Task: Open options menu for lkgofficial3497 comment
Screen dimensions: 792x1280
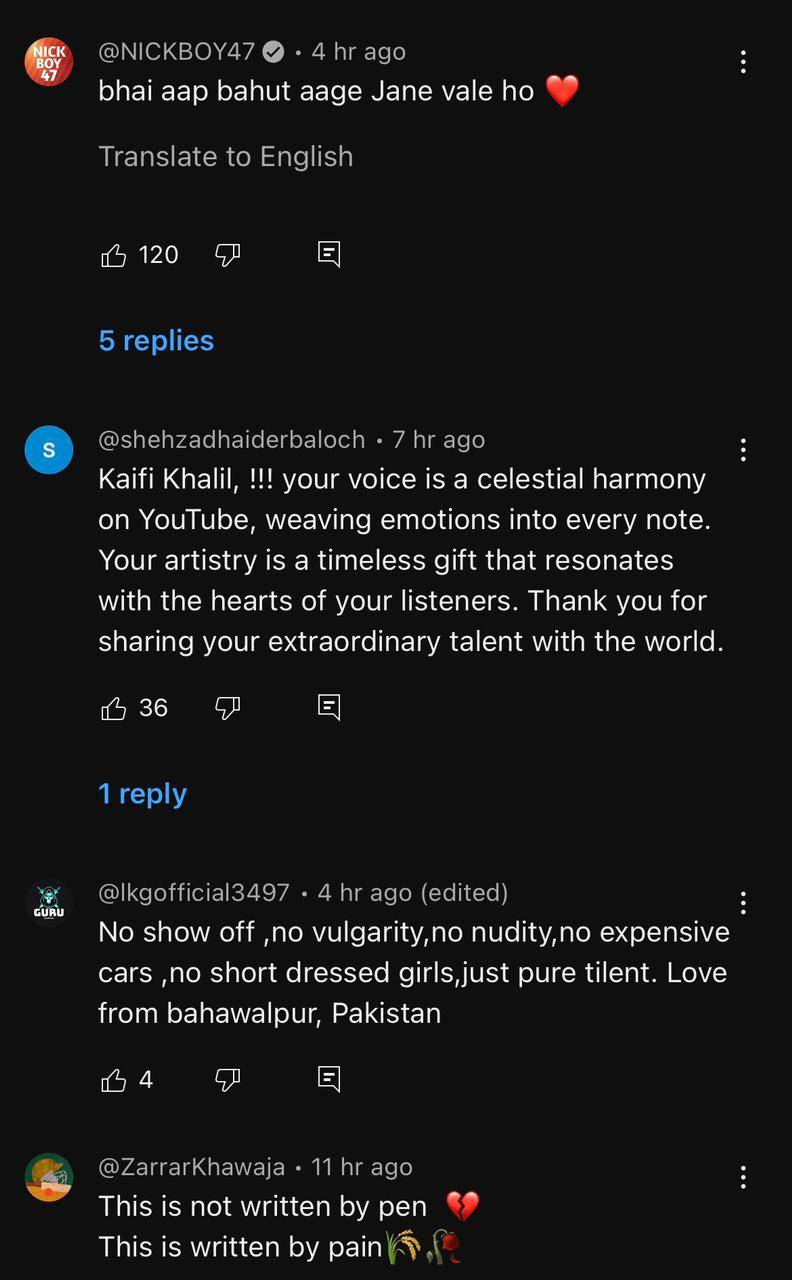Action: click(x=743, y=903)
